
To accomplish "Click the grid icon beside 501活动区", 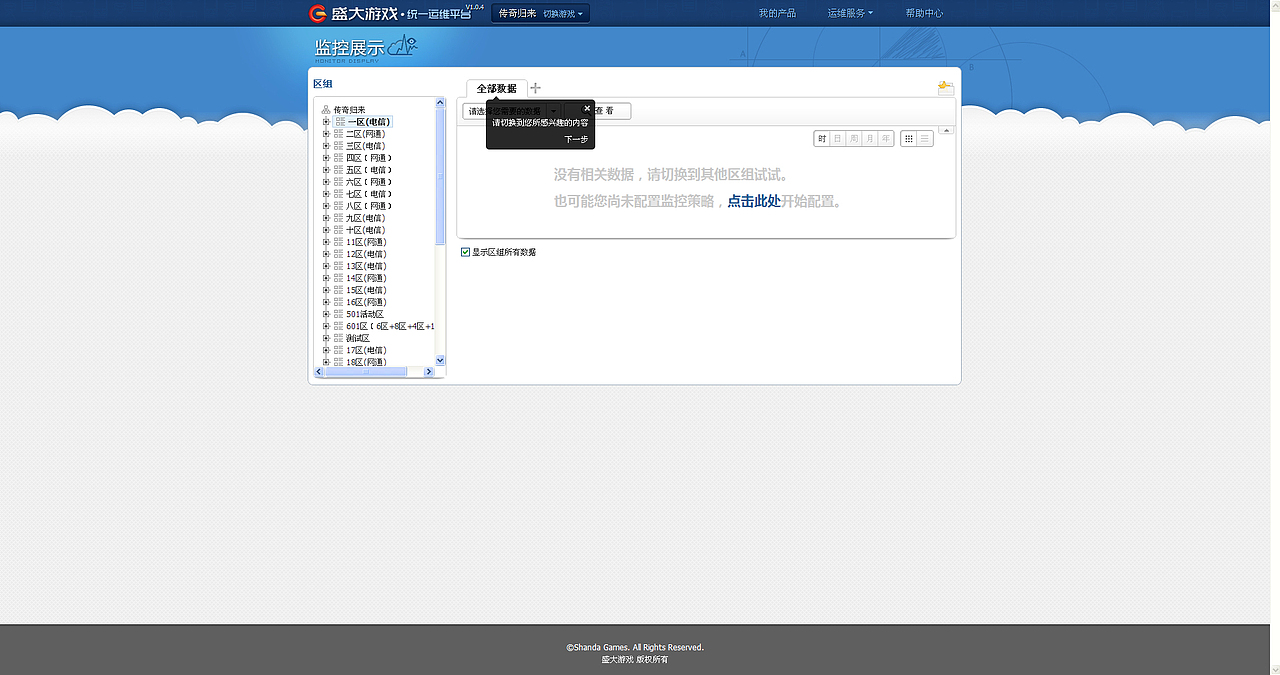I will [340, 314].
